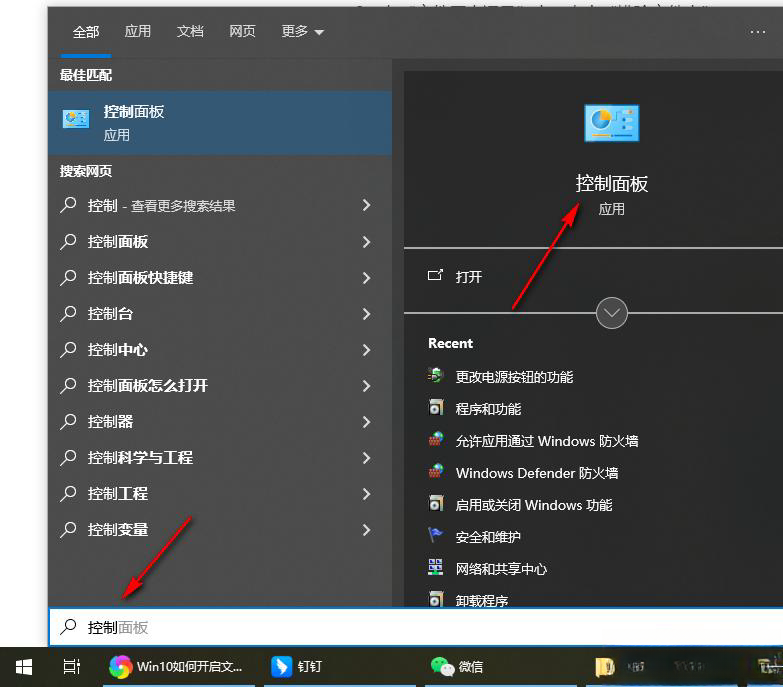Click the flag icon beside 安全和维护
Screen dimensions: 783x687
tap(435, 535)
